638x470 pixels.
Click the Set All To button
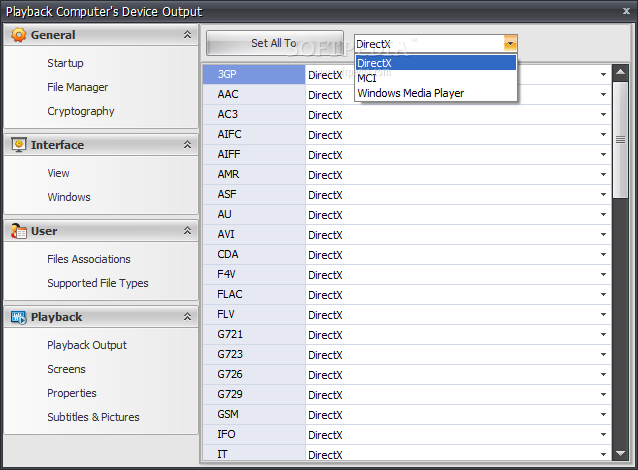click(275, 43)
